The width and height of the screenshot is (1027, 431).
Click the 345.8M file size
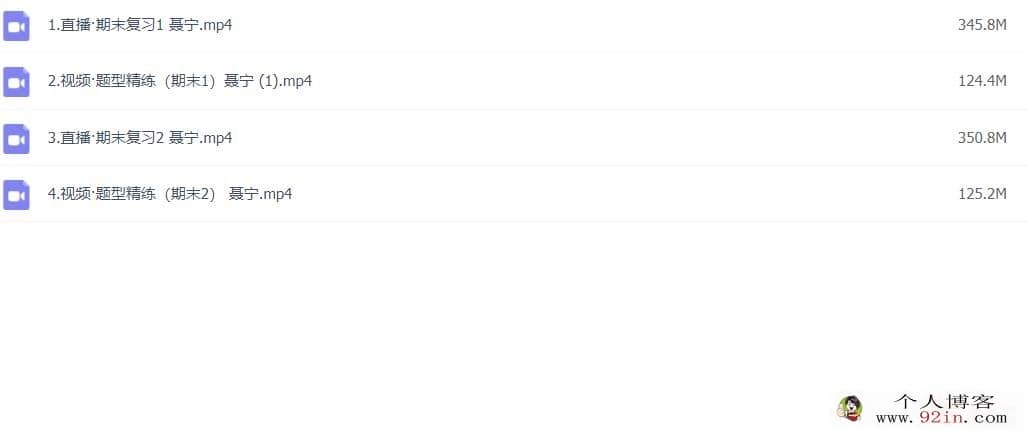click(x=982, y=26)
